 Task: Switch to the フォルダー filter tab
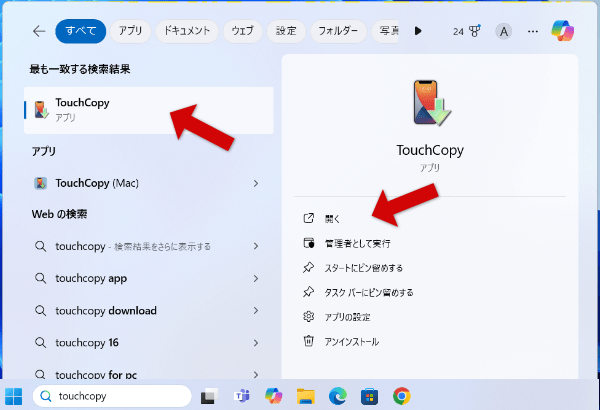(x=338, y=31)
